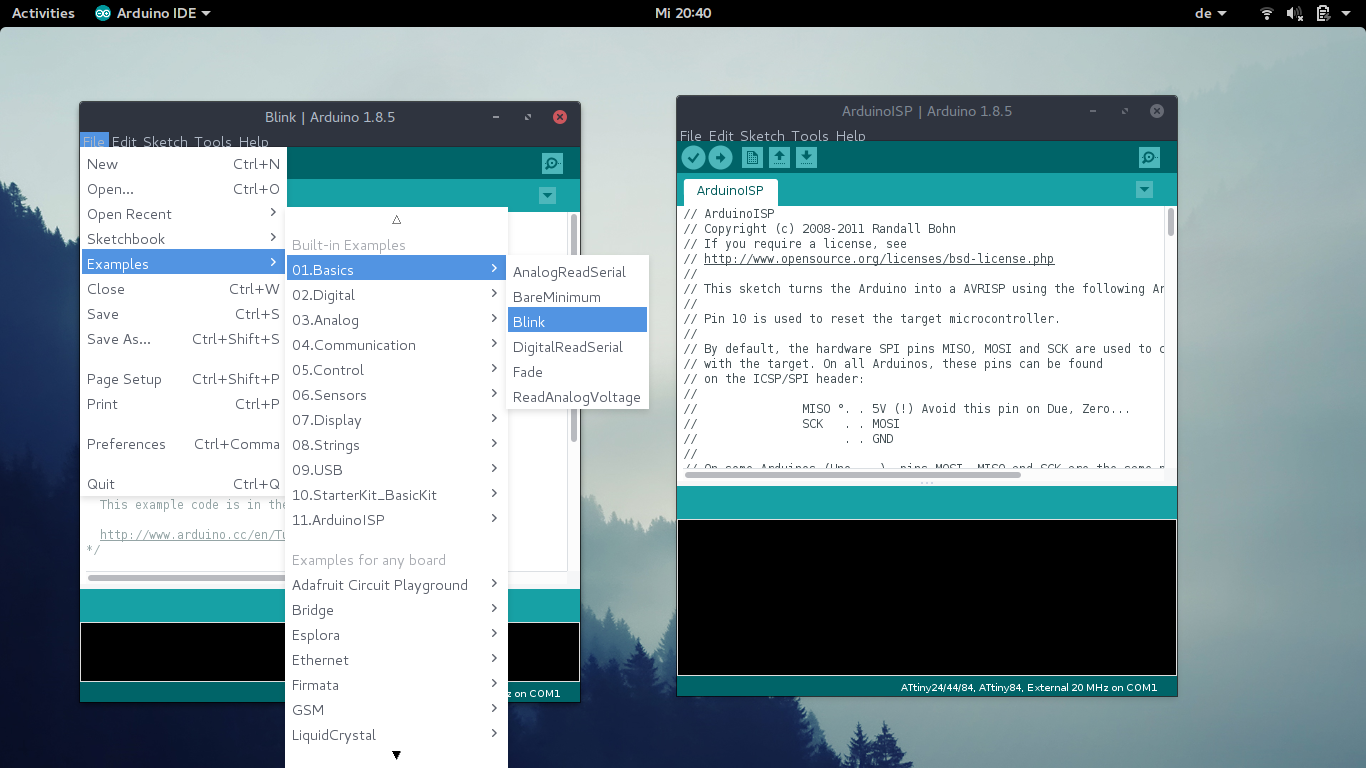The width and height of the screenshot is (1366, 768).
Task: Open the tab options dropdown in ArduinoISP window
Action: tap(1145, 190)
